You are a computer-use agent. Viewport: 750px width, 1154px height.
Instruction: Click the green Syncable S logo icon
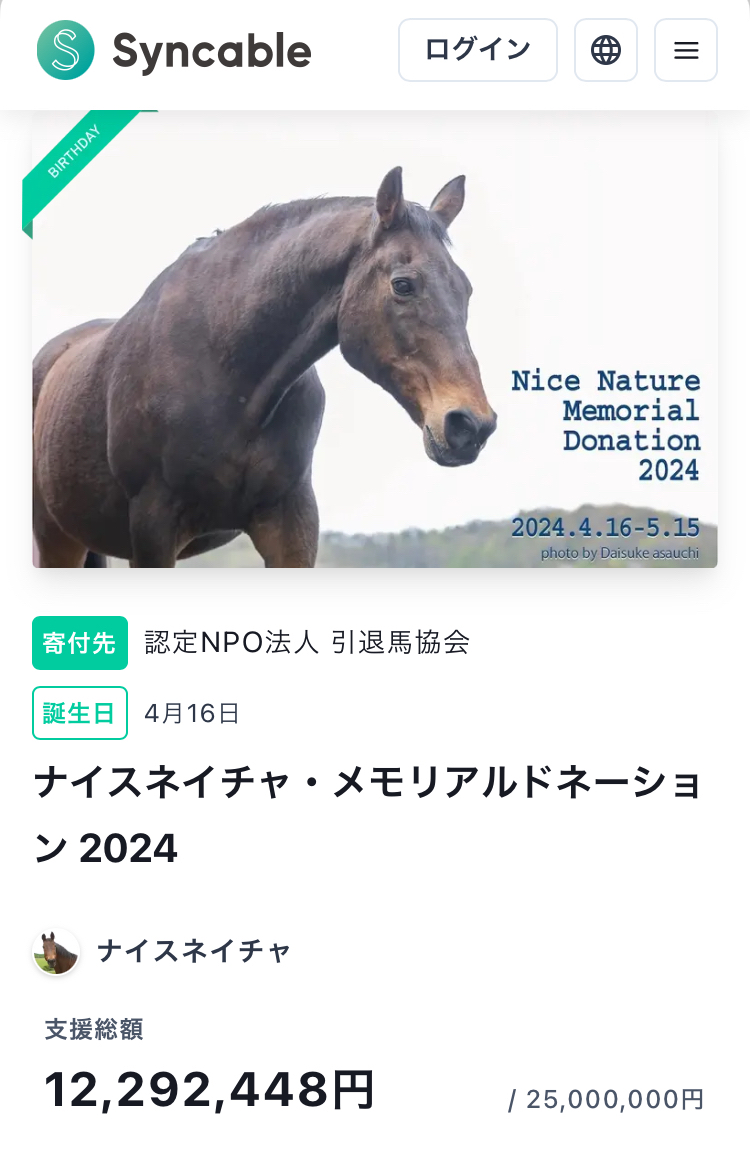point(66,50)
